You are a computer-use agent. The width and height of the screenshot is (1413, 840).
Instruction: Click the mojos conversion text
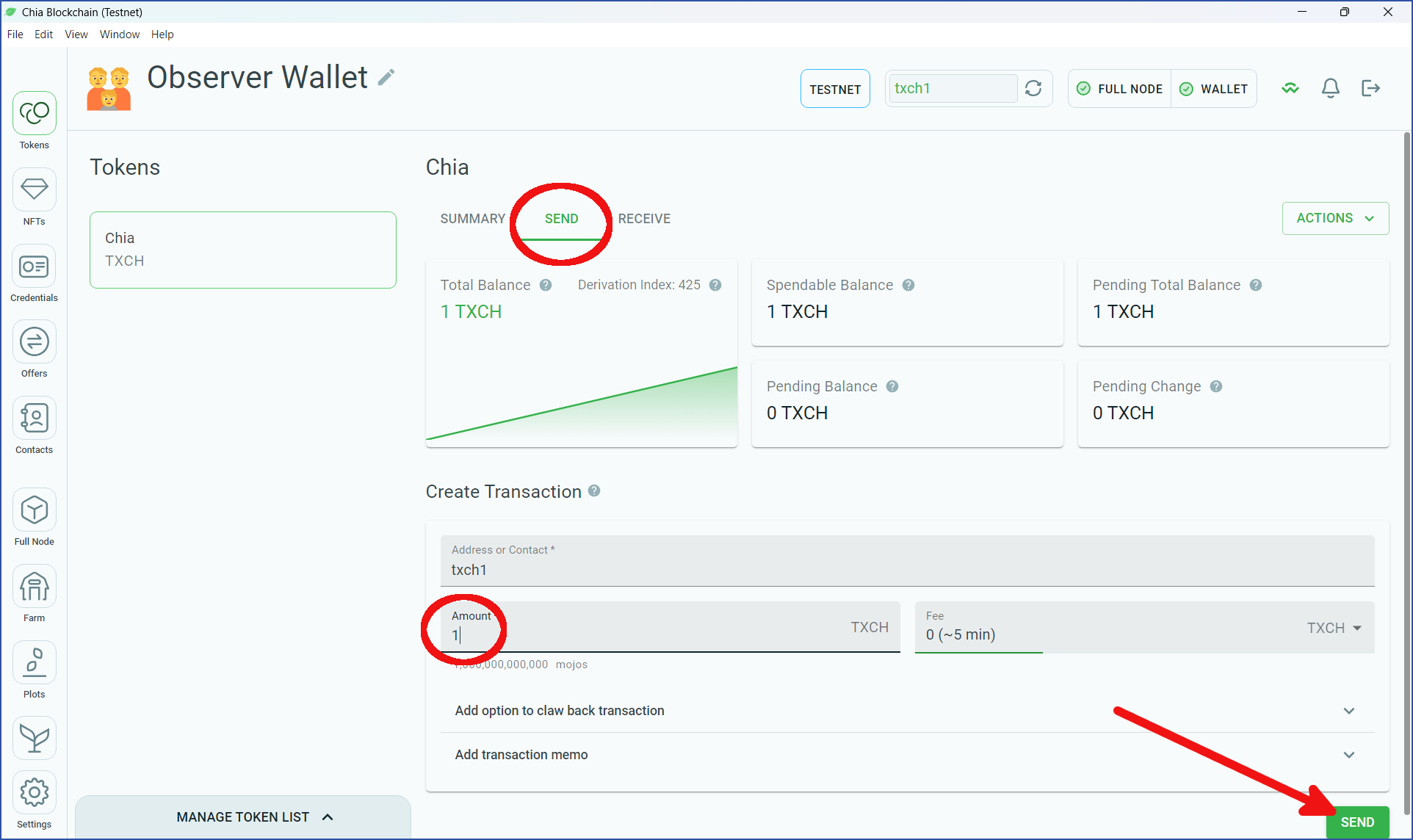(x=520, y=665)
